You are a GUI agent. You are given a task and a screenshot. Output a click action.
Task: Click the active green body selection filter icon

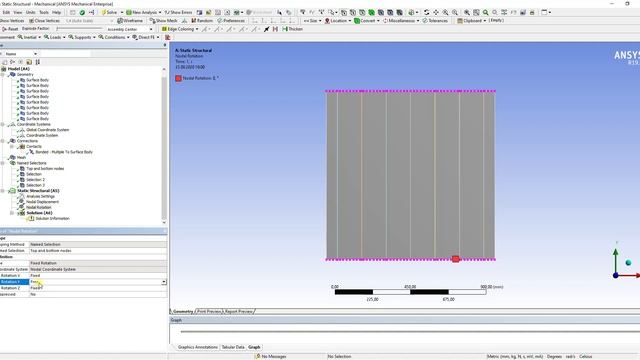point(371,12)
